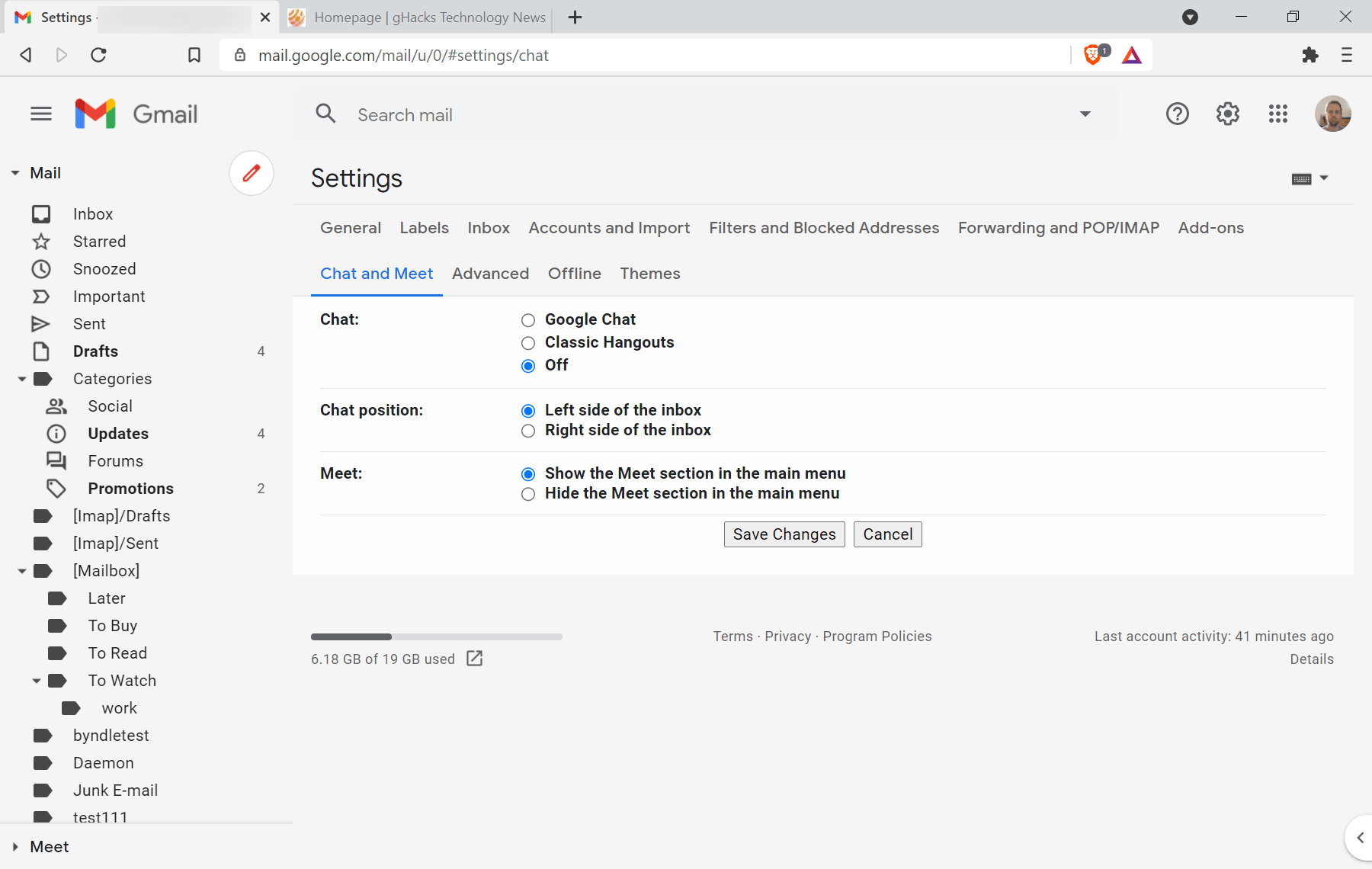This screenshot has height=869, width=1372.
Task: Open search options dropdown arrow
Action: pos(1085,114)
